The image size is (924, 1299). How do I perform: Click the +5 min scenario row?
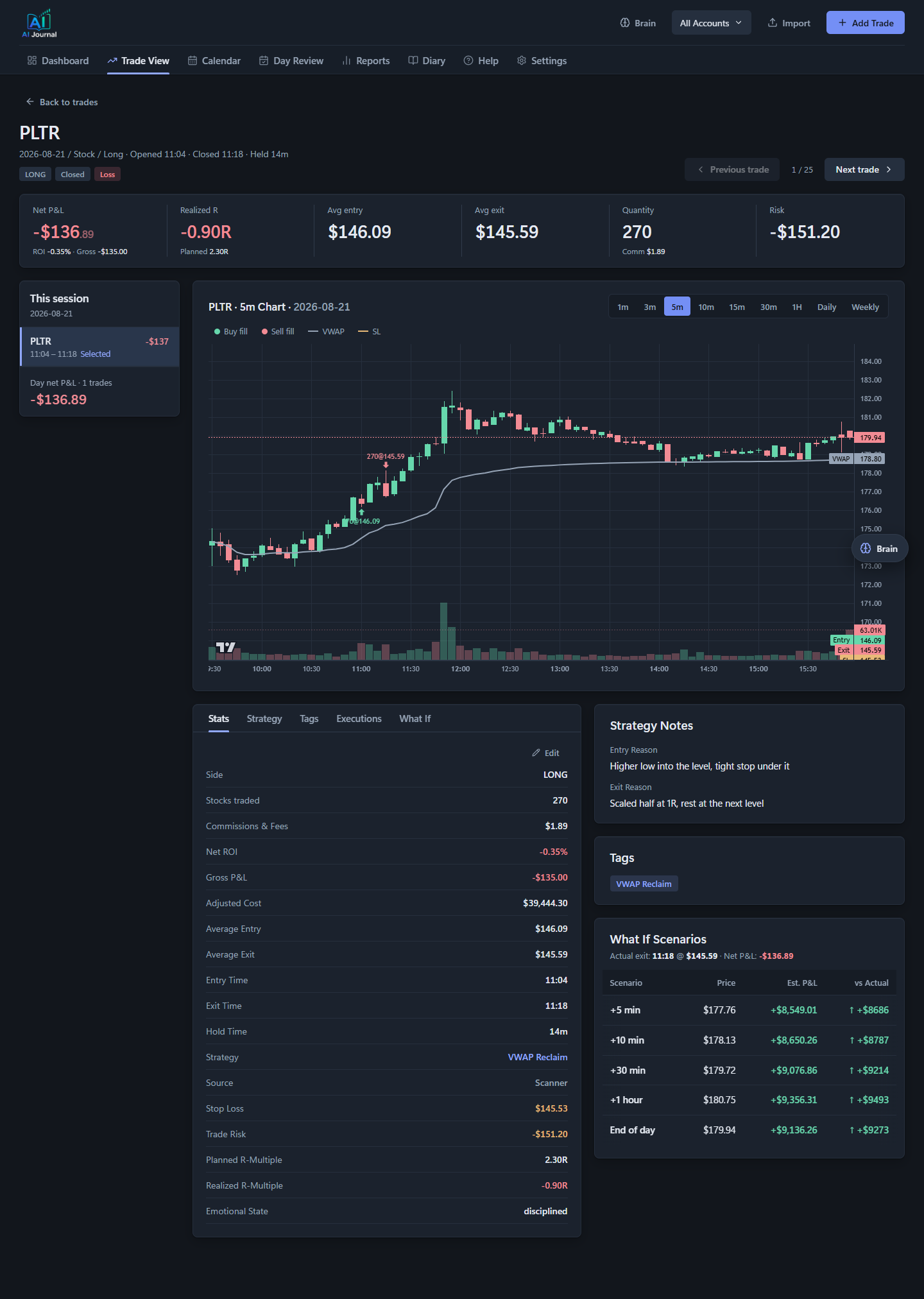point(749,1010)
